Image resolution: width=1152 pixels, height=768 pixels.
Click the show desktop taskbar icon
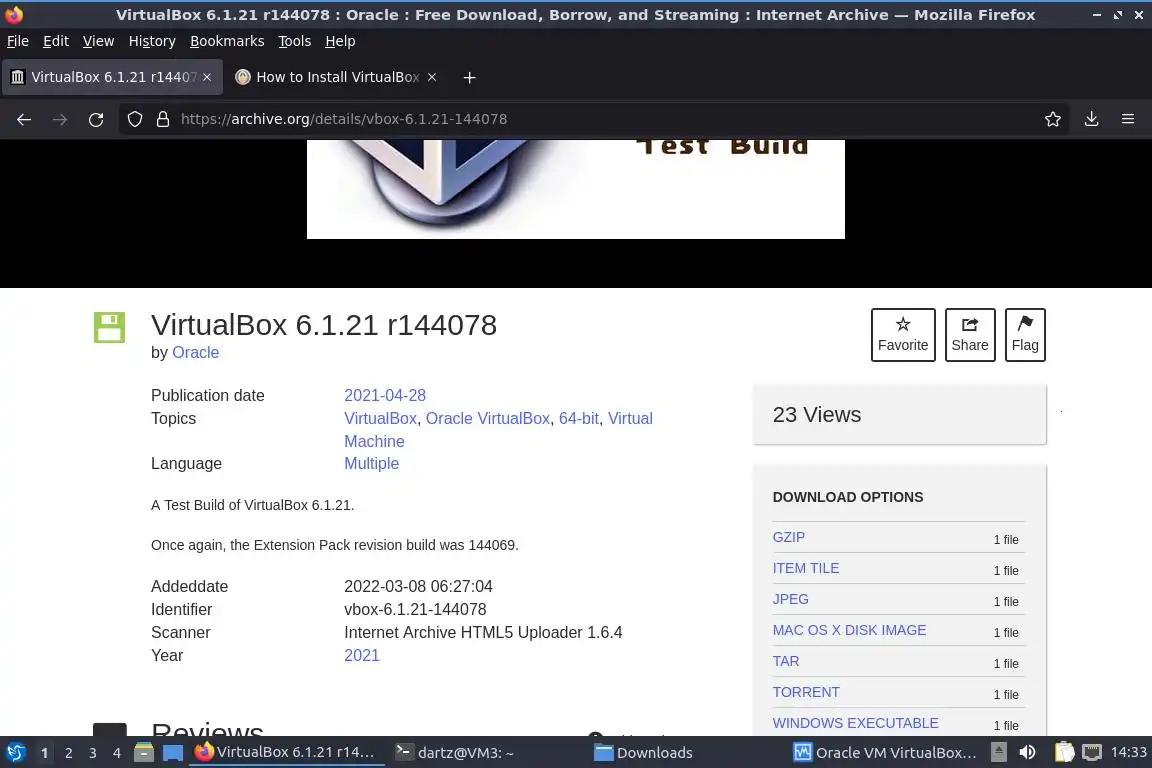click(173, 753)
